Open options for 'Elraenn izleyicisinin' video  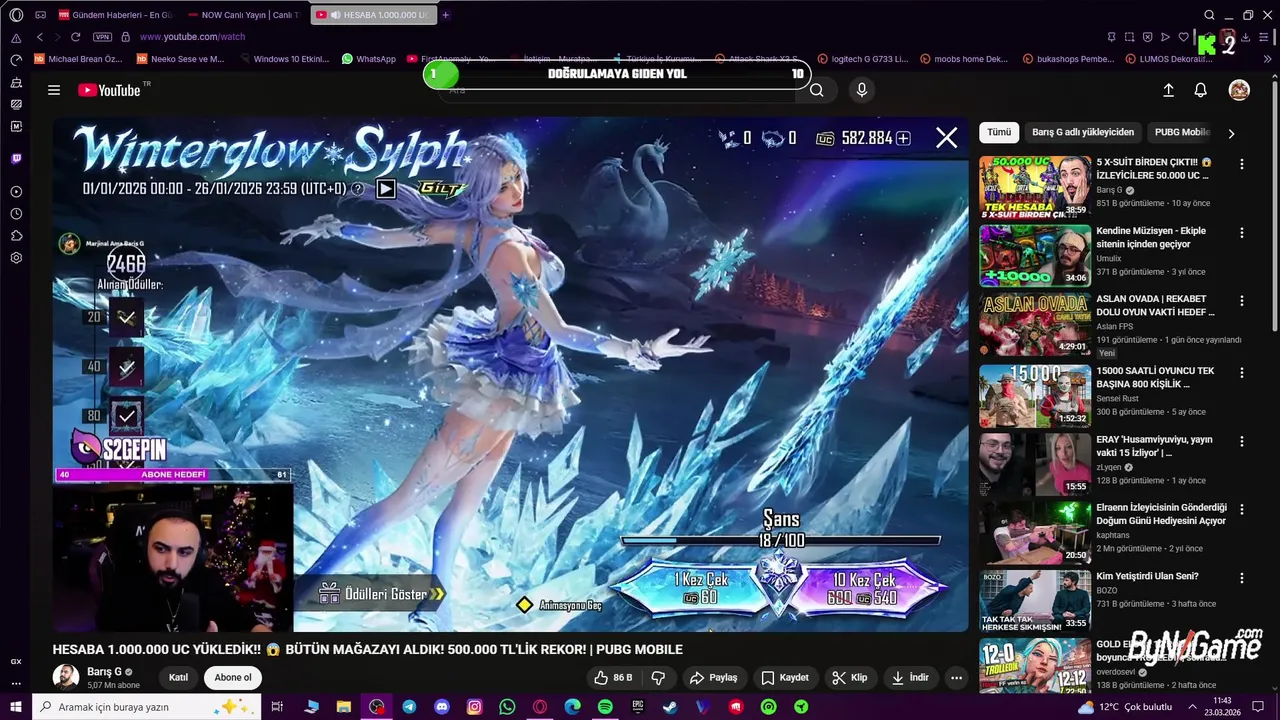click(x=1242, y=510)
